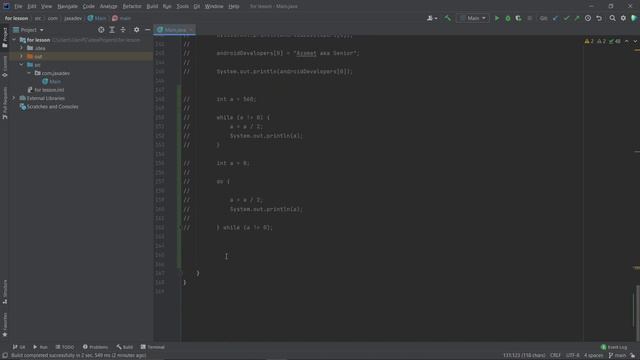Open the Refactor menu
Image resolution: width=640 pixels, height=360 pixels.
131,6
